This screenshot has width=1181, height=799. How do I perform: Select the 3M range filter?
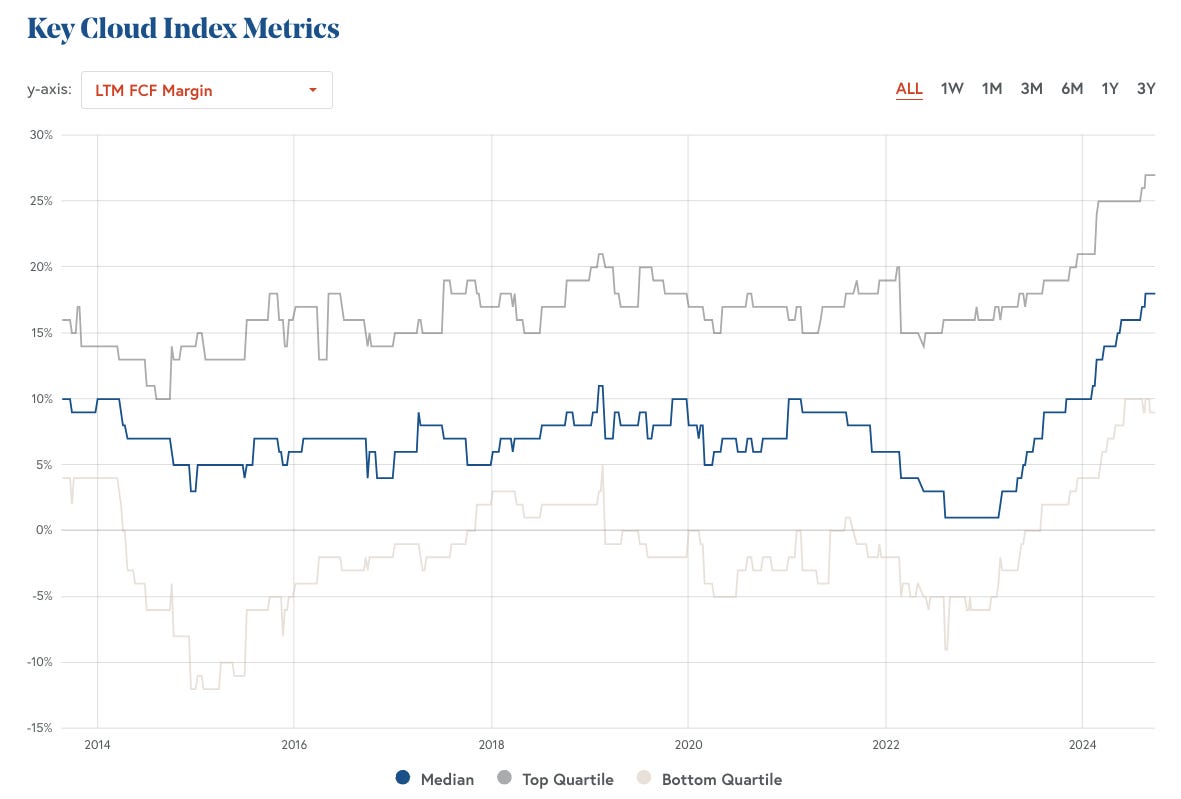pyautogui.click(x=1031, y=89)
